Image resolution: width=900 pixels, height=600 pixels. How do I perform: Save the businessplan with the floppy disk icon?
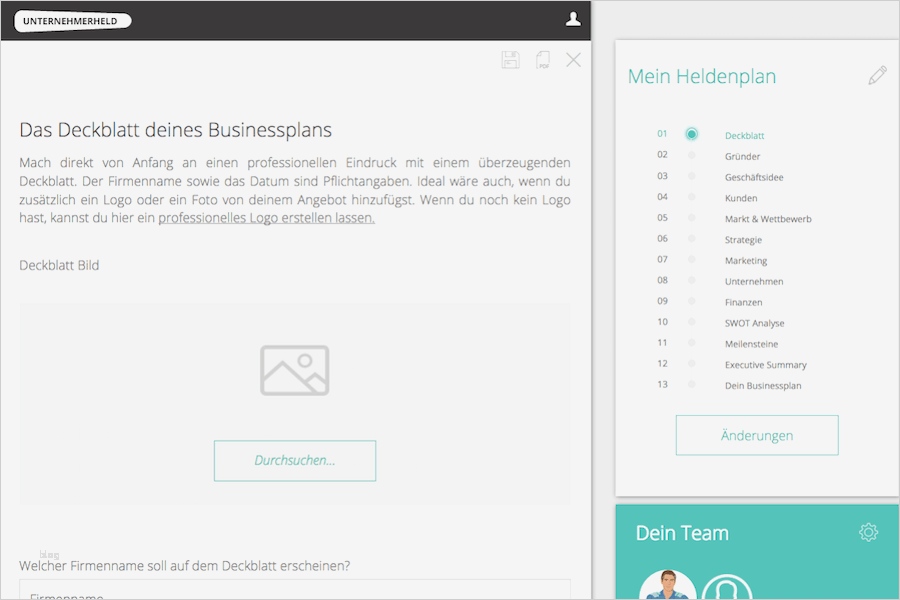point(510,59)
